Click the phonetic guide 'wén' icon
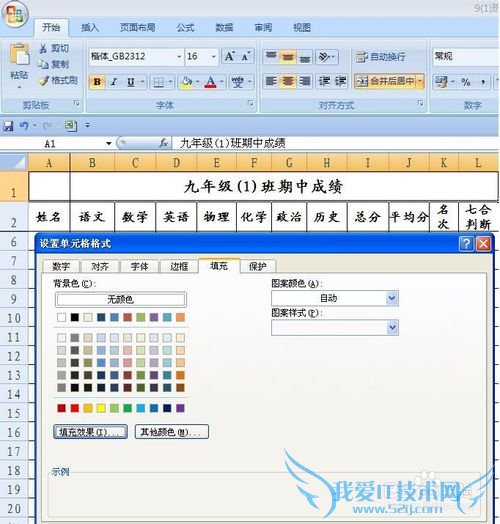Image resolution: width=500 pixels, height=524 pixels. tap(238, 82)
